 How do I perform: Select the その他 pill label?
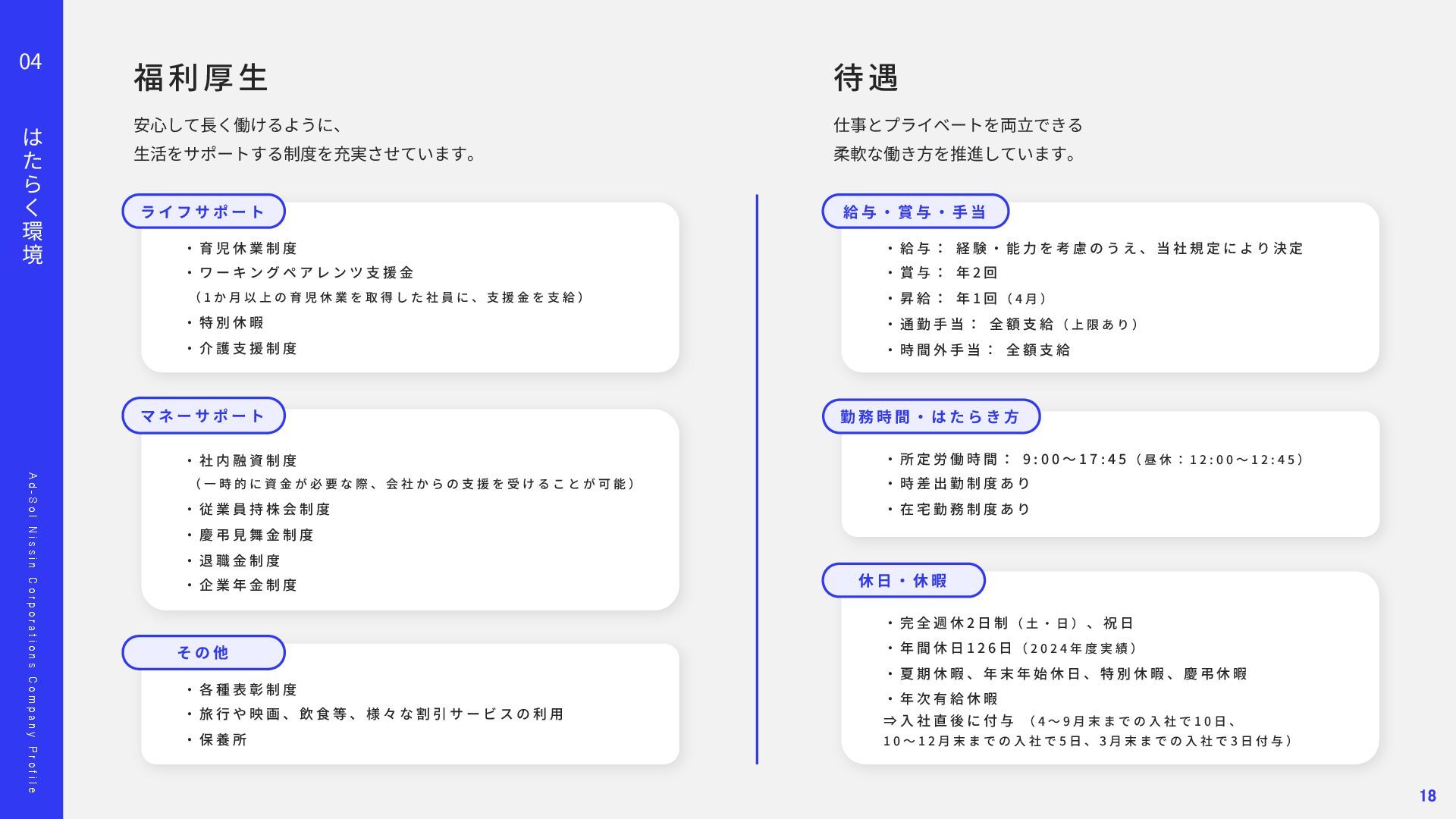pyautogui.click(x=203, y=652)
